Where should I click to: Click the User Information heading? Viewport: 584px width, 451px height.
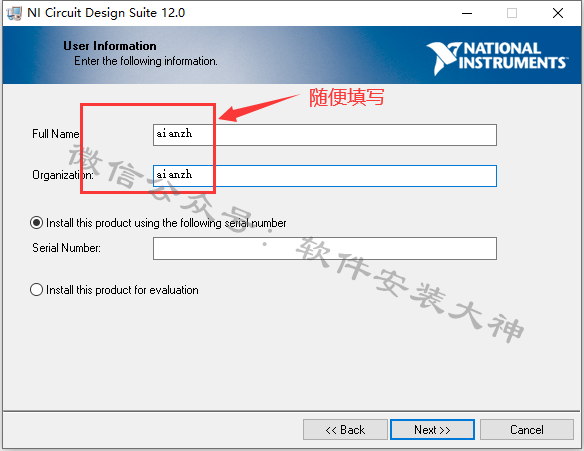(x=110, y=46)
